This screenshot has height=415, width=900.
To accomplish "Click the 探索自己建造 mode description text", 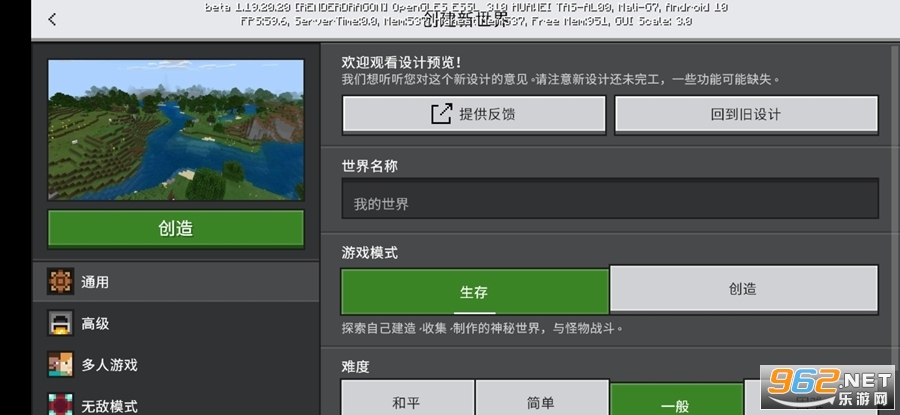I will coord(482,329).
